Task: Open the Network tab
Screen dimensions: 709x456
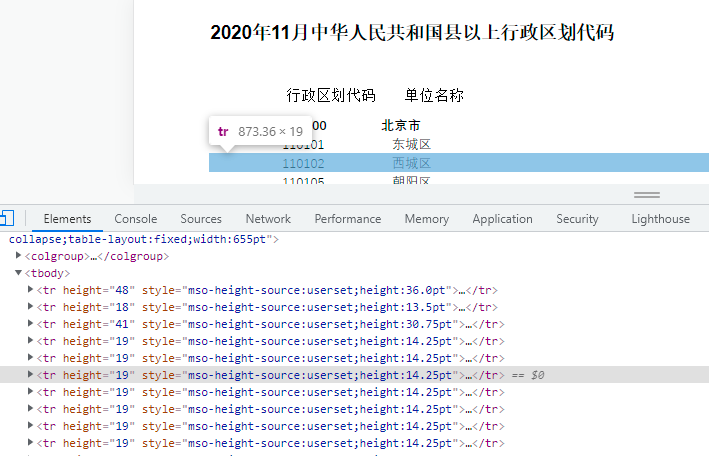Action: tap(268, 219)
